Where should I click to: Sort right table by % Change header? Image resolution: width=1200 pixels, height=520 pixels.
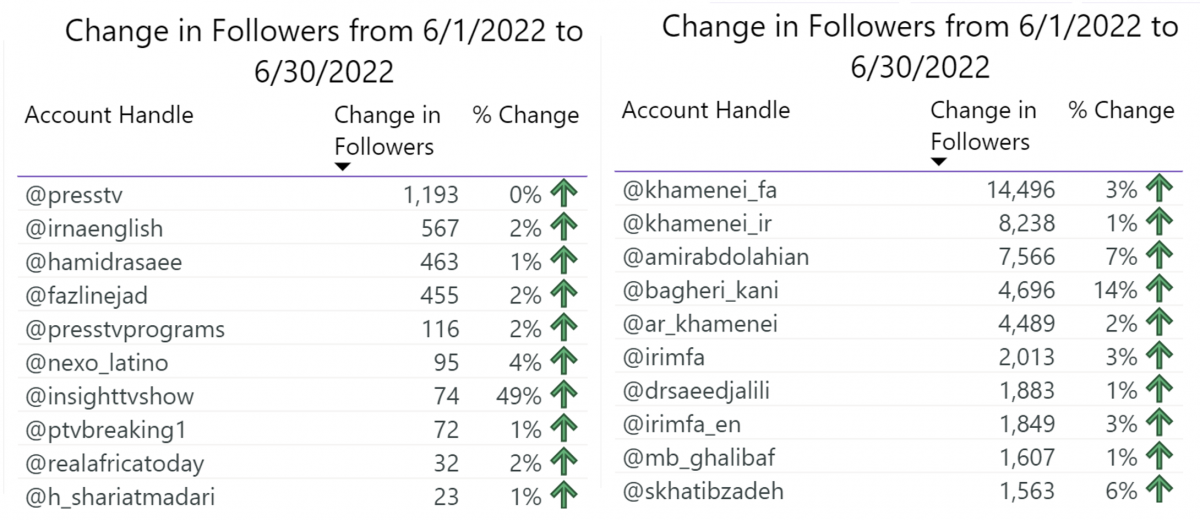[x=1121, y=110]
